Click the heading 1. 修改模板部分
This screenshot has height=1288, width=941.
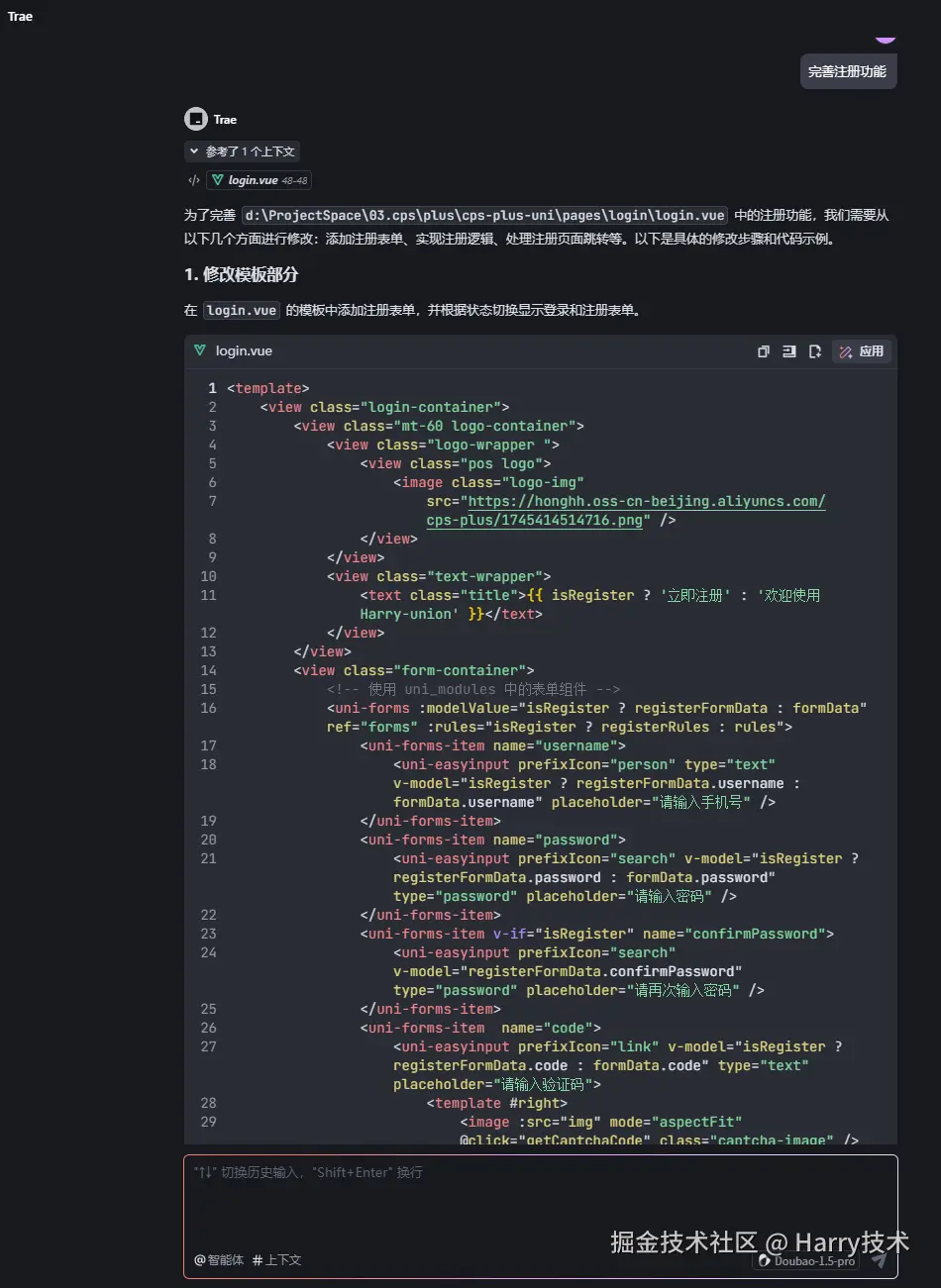(241, 274)
